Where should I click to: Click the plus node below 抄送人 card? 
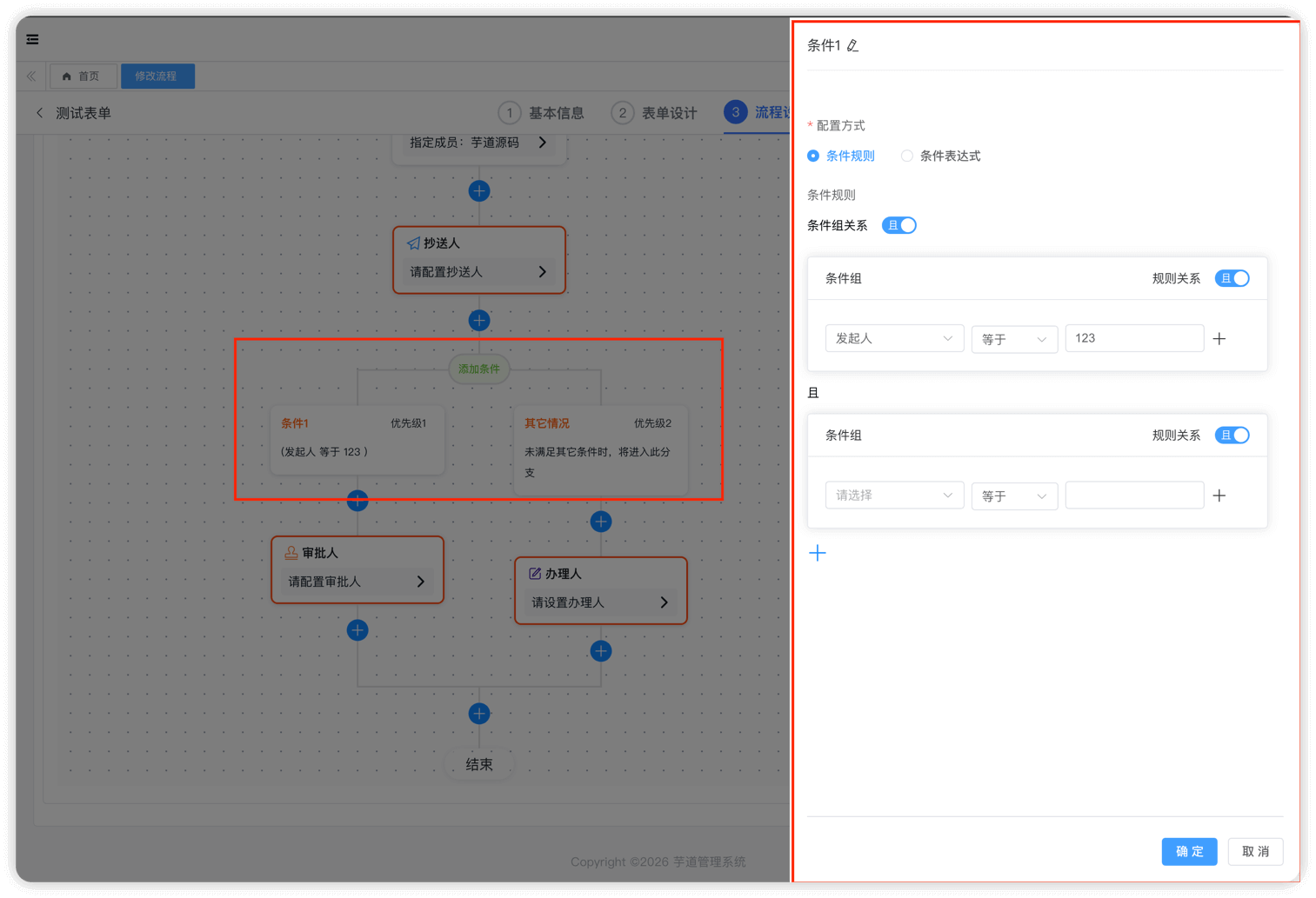click(479, 321)
